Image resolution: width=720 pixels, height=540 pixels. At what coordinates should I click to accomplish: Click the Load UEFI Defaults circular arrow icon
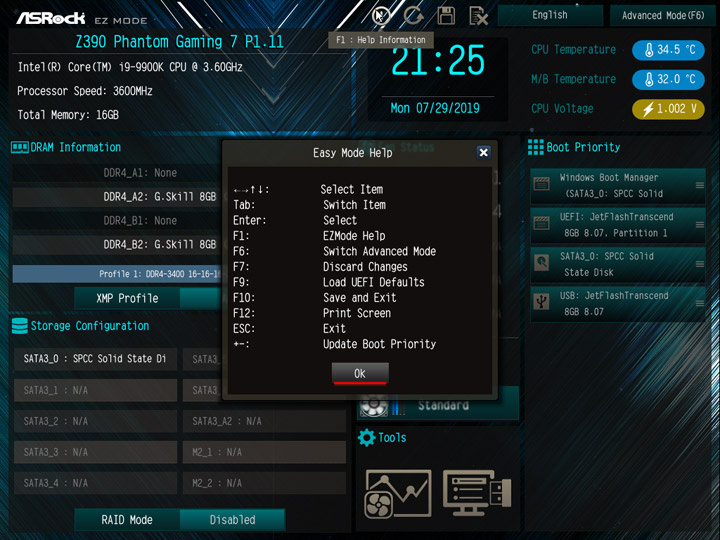point(413,16)
